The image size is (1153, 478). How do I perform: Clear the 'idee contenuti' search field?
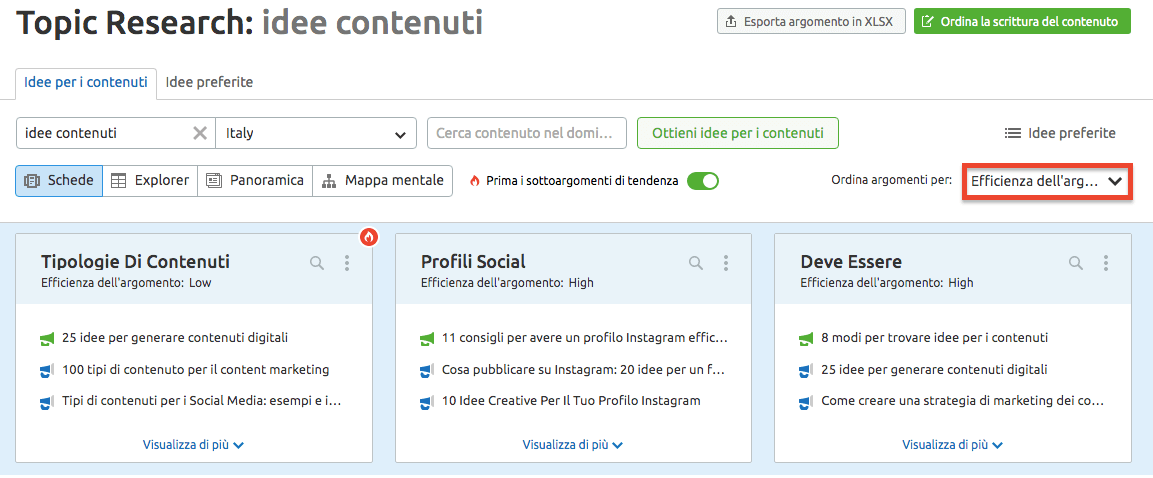coord(200,133)
